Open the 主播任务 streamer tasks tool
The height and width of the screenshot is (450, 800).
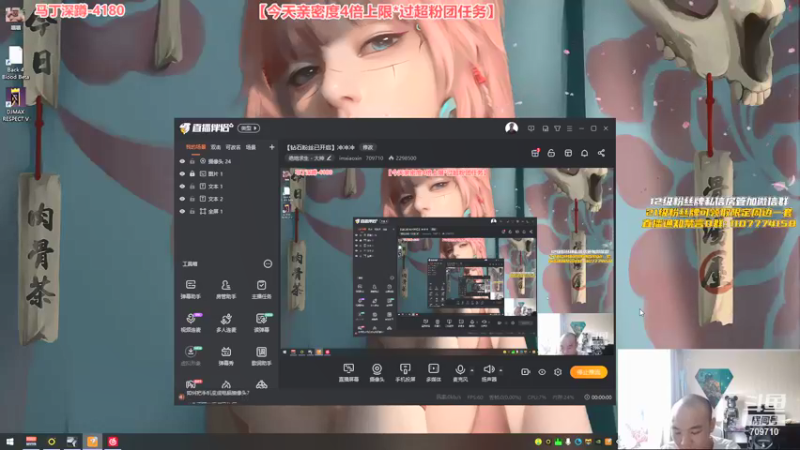[x=261, y=289]
